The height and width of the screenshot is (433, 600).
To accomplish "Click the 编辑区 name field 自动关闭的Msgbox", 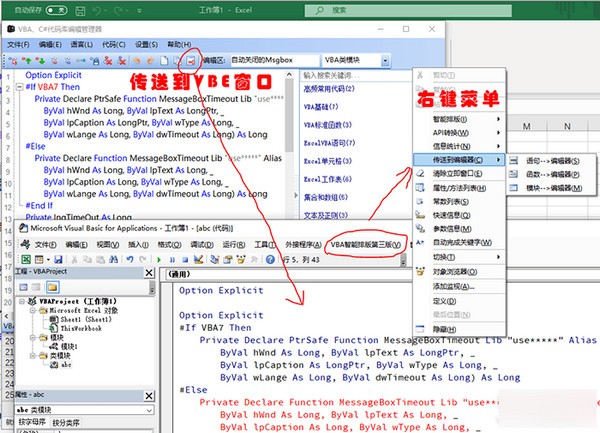I will [x=275, y=60].
